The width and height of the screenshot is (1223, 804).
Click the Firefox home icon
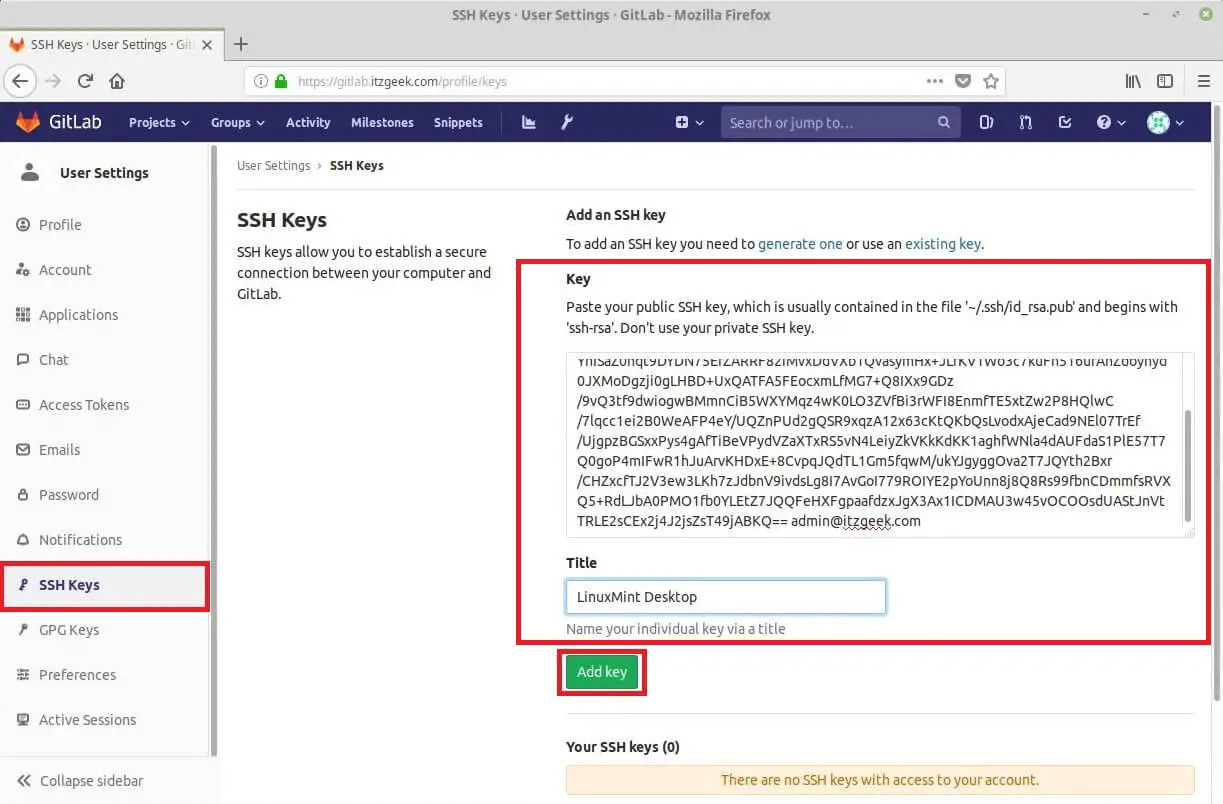click(x=117, y=81)
